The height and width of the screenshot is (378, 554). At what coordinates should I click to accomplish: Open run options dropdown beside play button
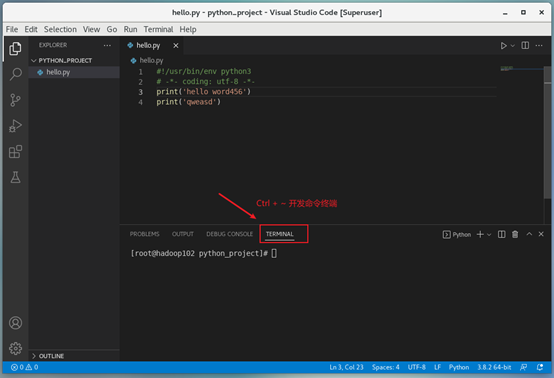coord(513,46)
